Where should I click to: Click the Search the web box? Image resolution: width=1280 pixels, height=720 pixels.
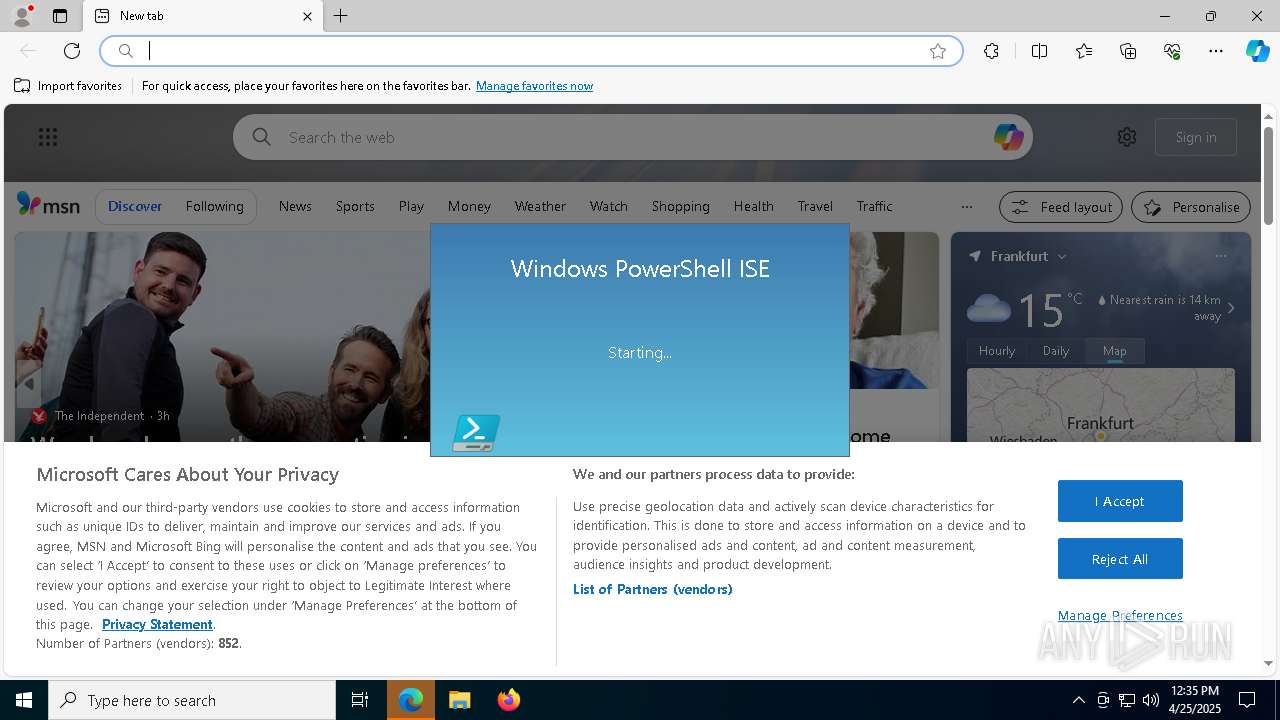click(x=633, y=137)
